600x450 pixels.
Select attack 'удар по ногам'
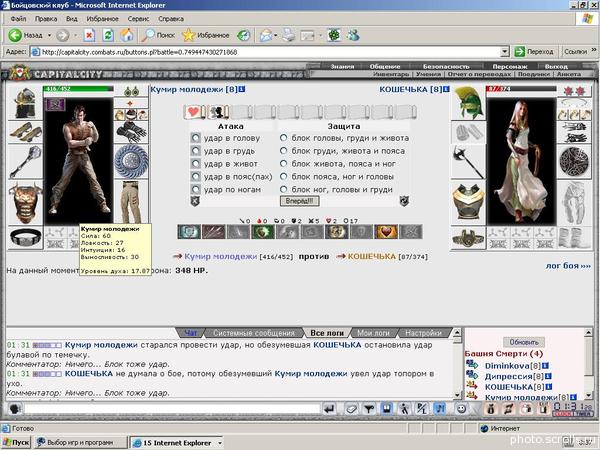tap(195, 189)
